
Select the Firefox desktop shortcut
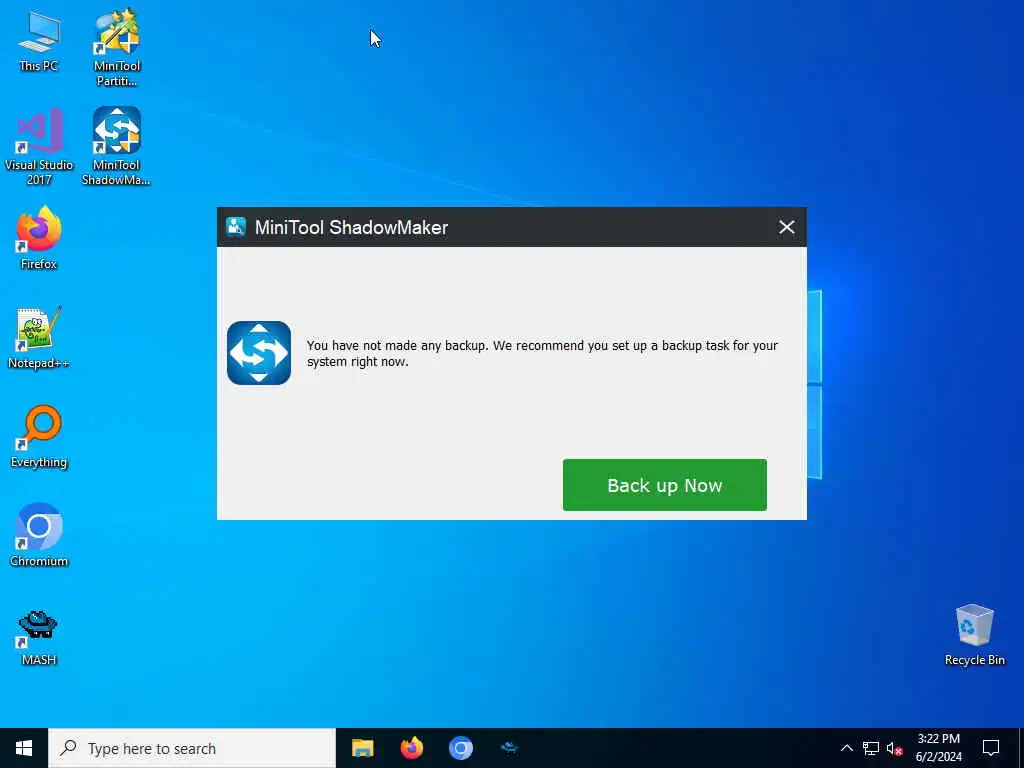[39, 238]
